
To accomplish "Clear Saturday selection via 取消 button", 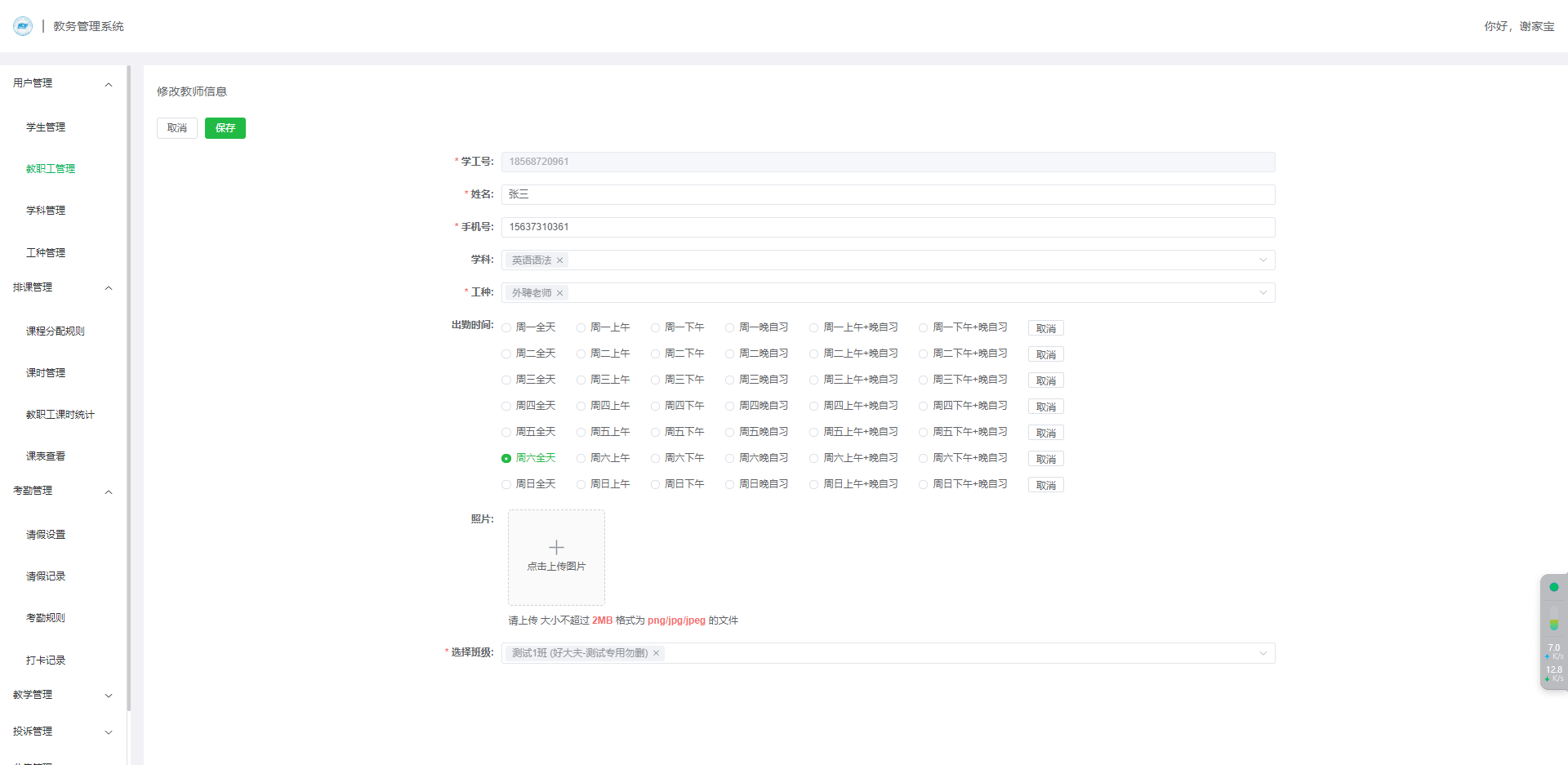I will click(x=1046, y=459).
